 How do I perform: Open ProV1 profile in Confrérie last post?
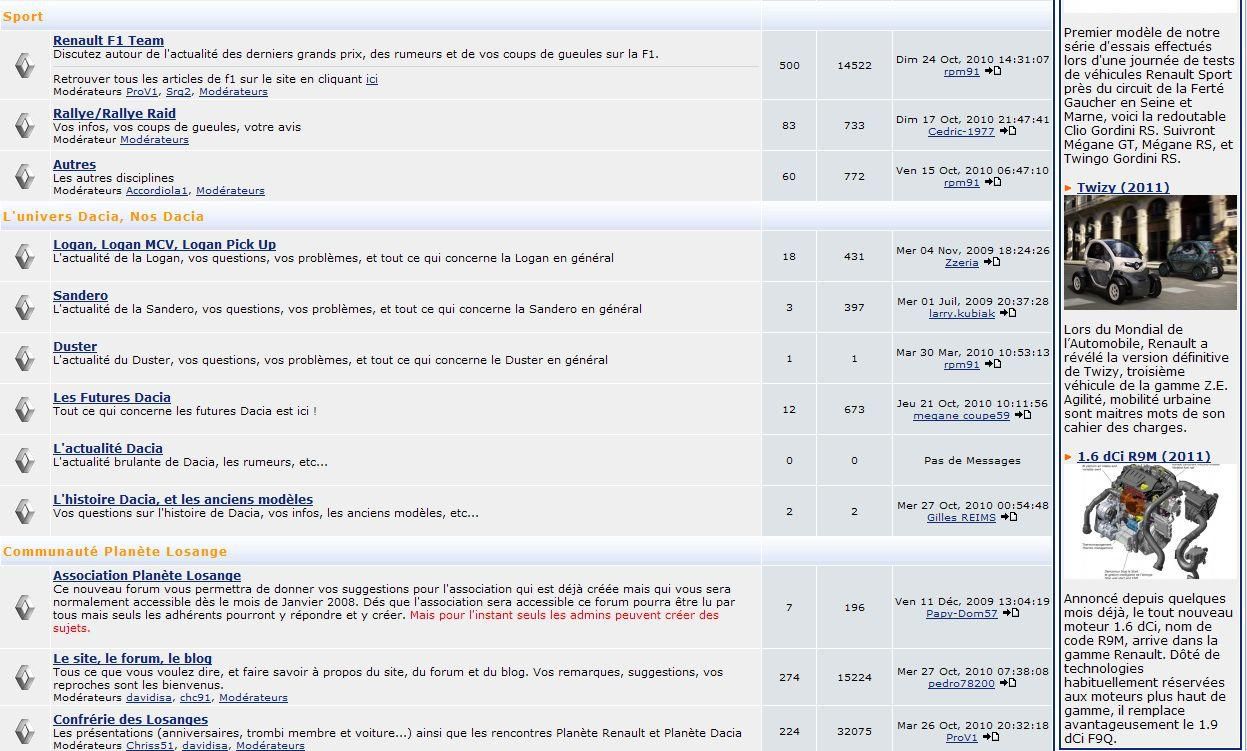(962, 738)
